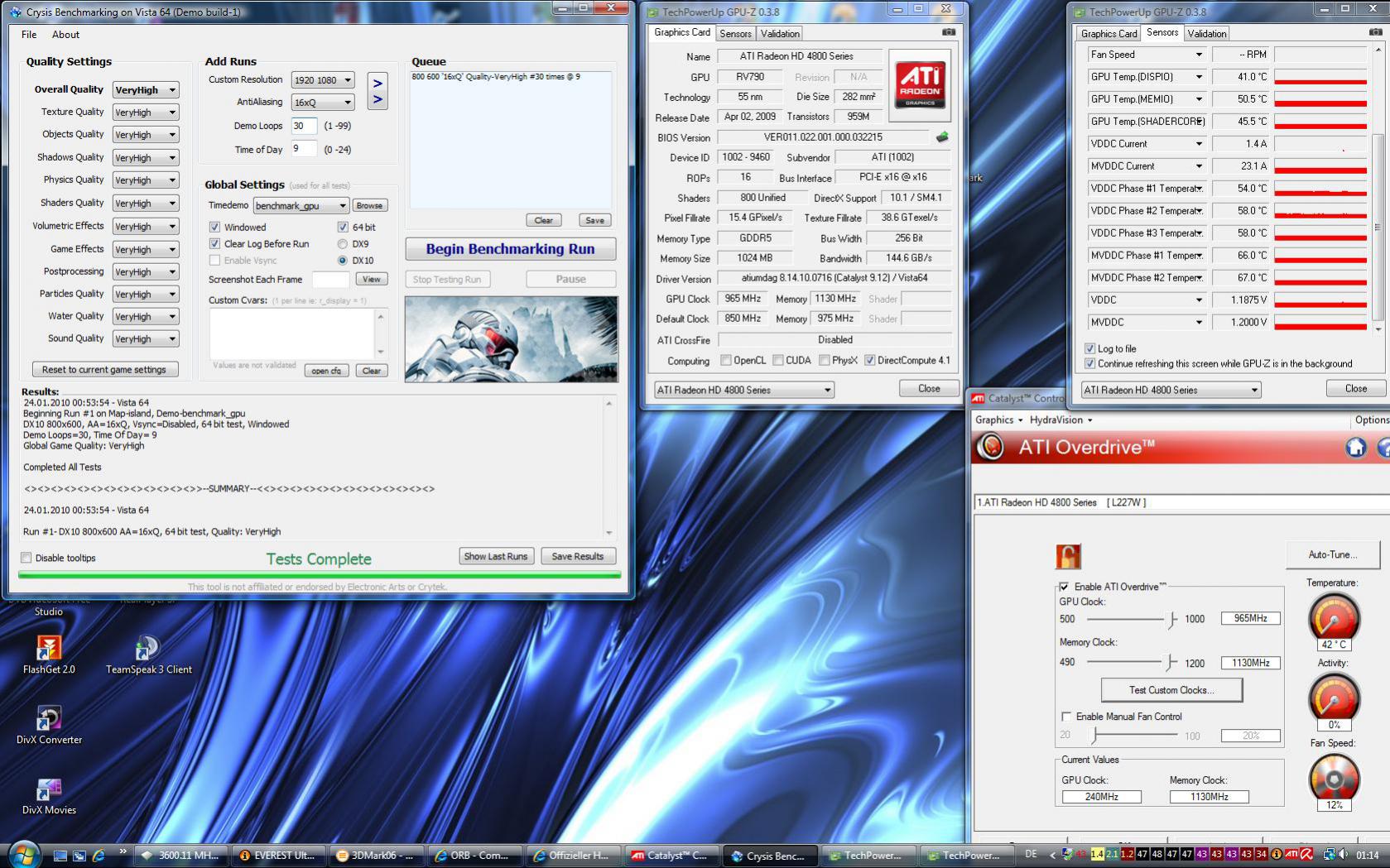Click Reset to current game settings
Image resolution: width=1390 pixels, height=868 pixels.
pyautogui.click(x=104, y=370)
